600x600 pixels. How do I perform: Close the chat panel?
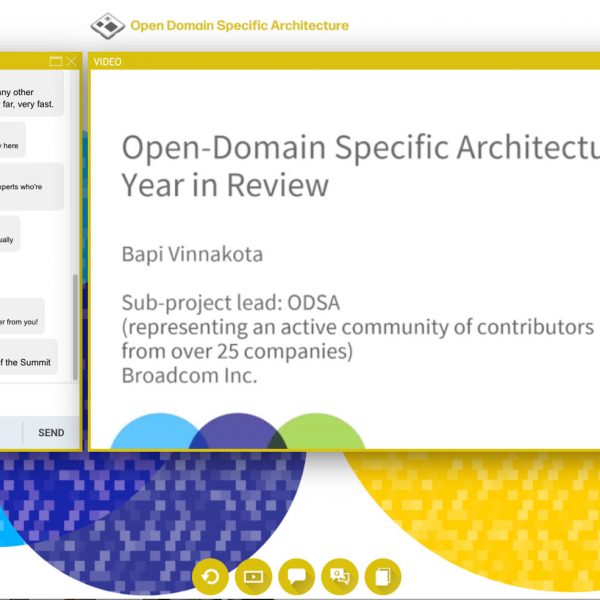pyautogui.click(x=72, y=62)
